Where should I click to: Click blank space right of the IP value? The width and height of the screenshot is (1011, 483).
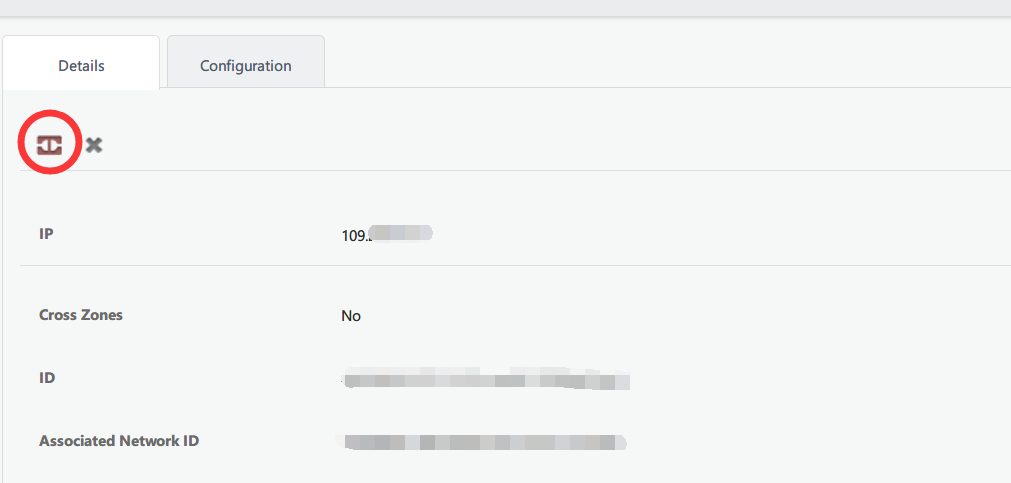point(722,234)
